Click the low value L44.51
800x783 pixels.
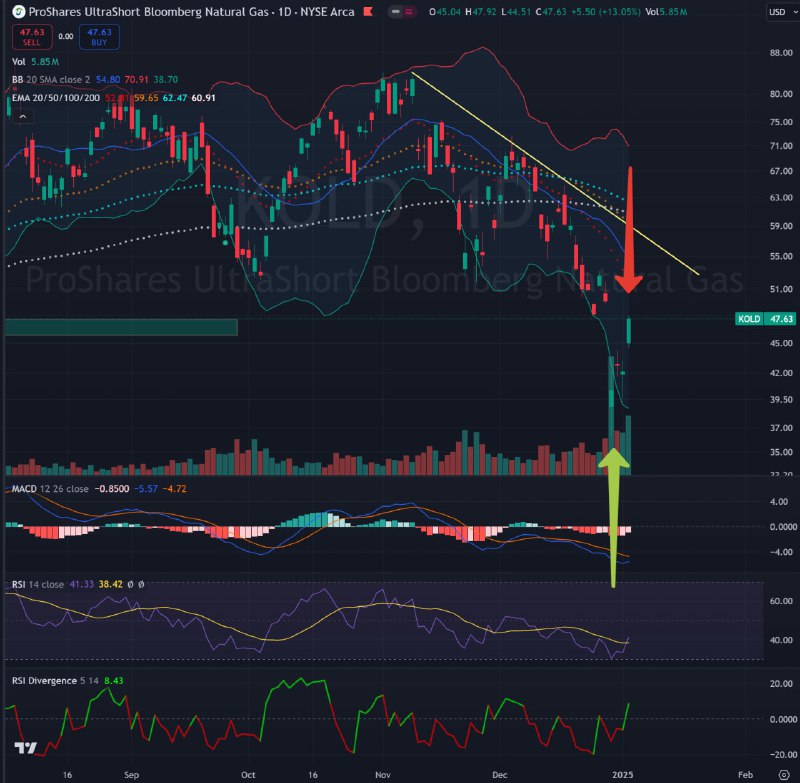point(516,11)
